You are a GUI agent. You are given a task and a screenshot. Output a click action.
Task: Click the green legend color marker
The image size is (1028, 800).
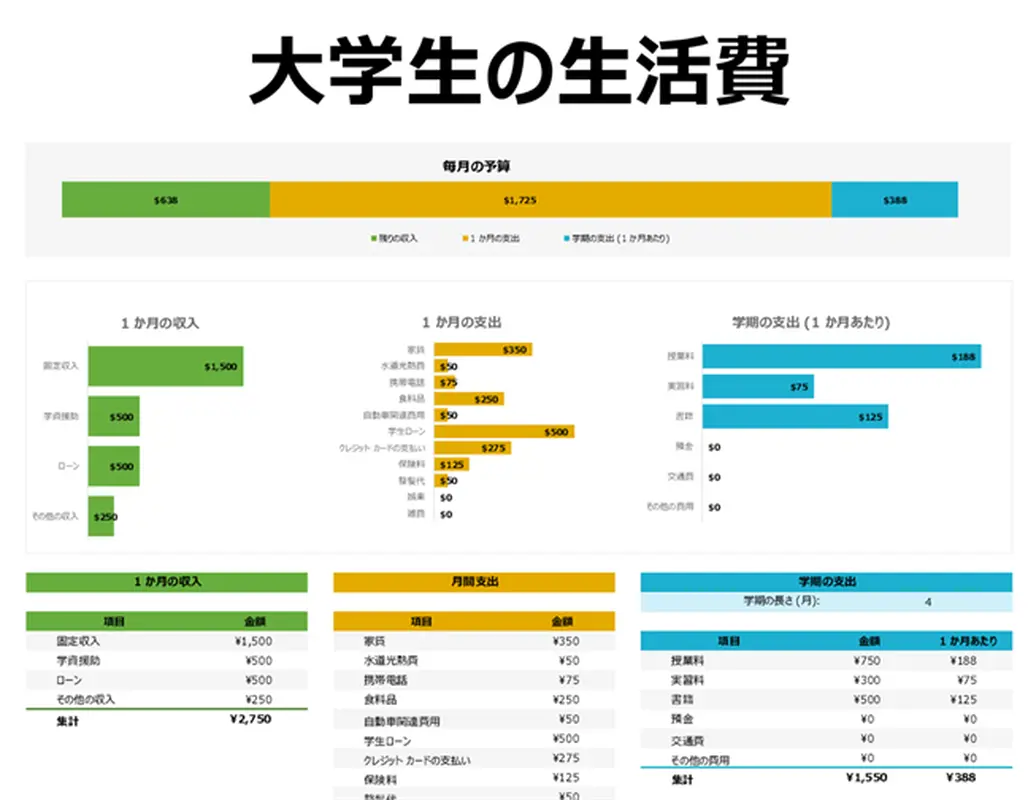tap(372, 238)
